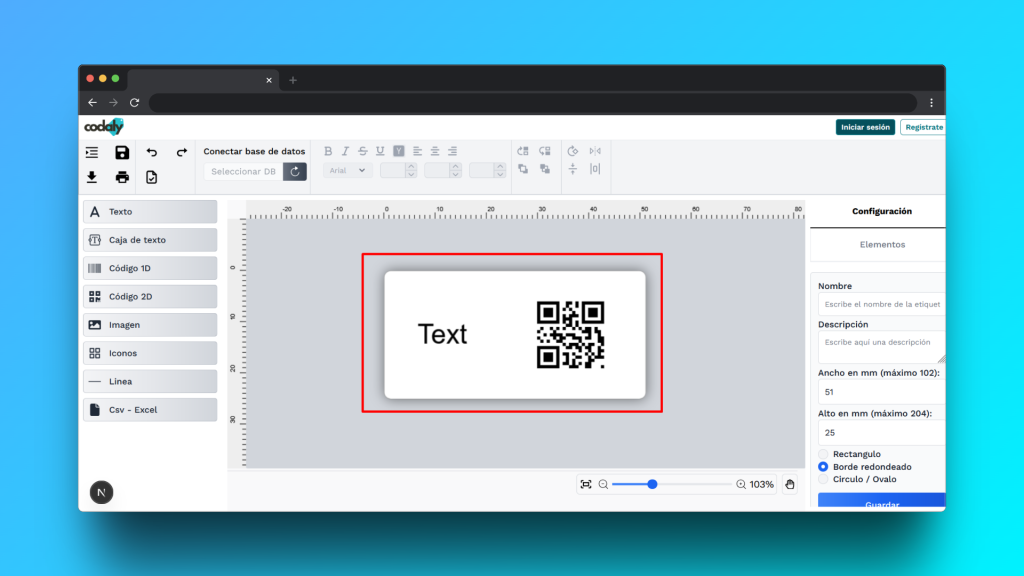
Task: Select the Borde redondeado option
Action: tap(823, 467)
